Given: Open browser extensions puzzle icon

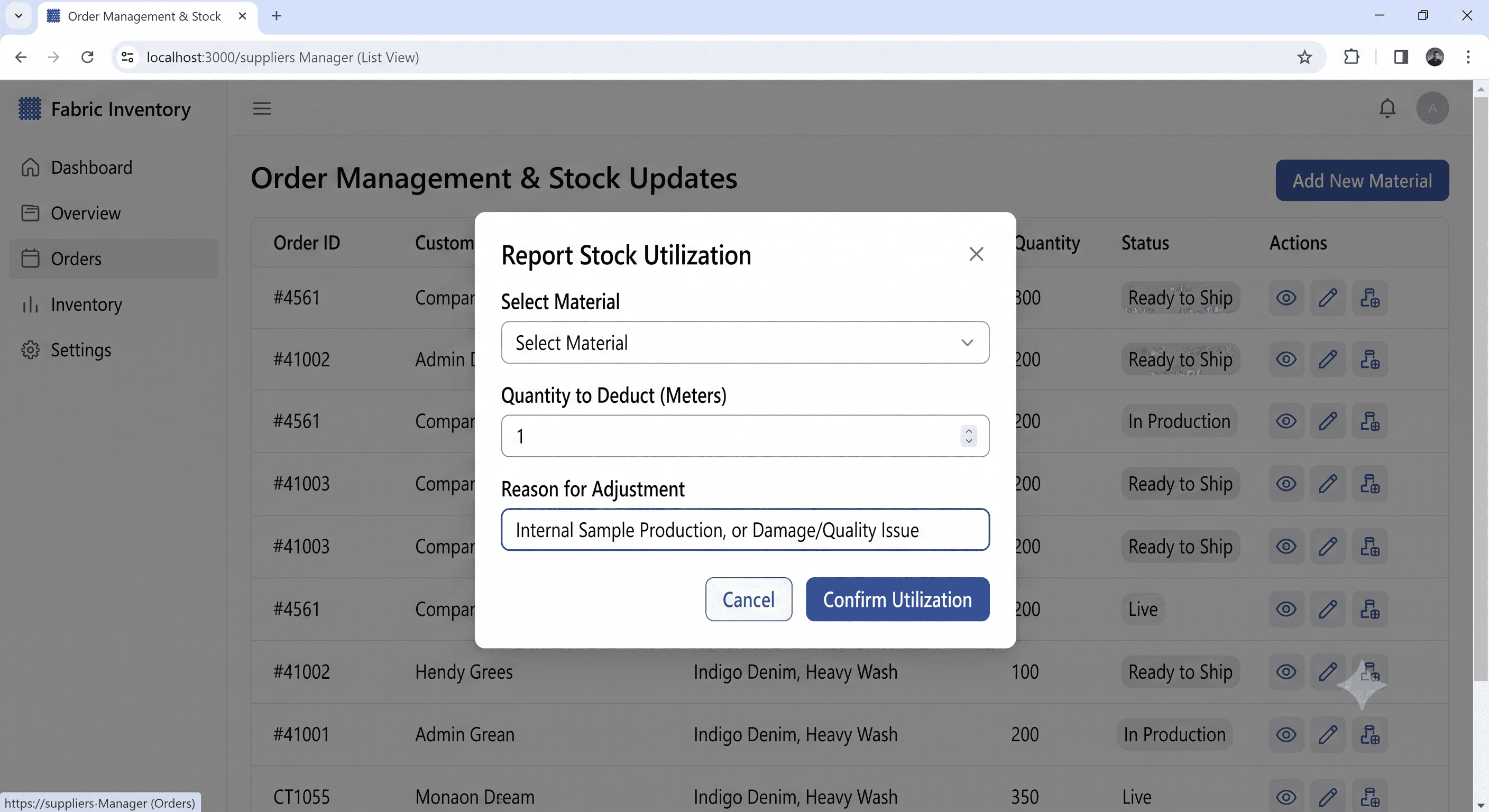Looking at the screenshot, I should point(1352,57).
